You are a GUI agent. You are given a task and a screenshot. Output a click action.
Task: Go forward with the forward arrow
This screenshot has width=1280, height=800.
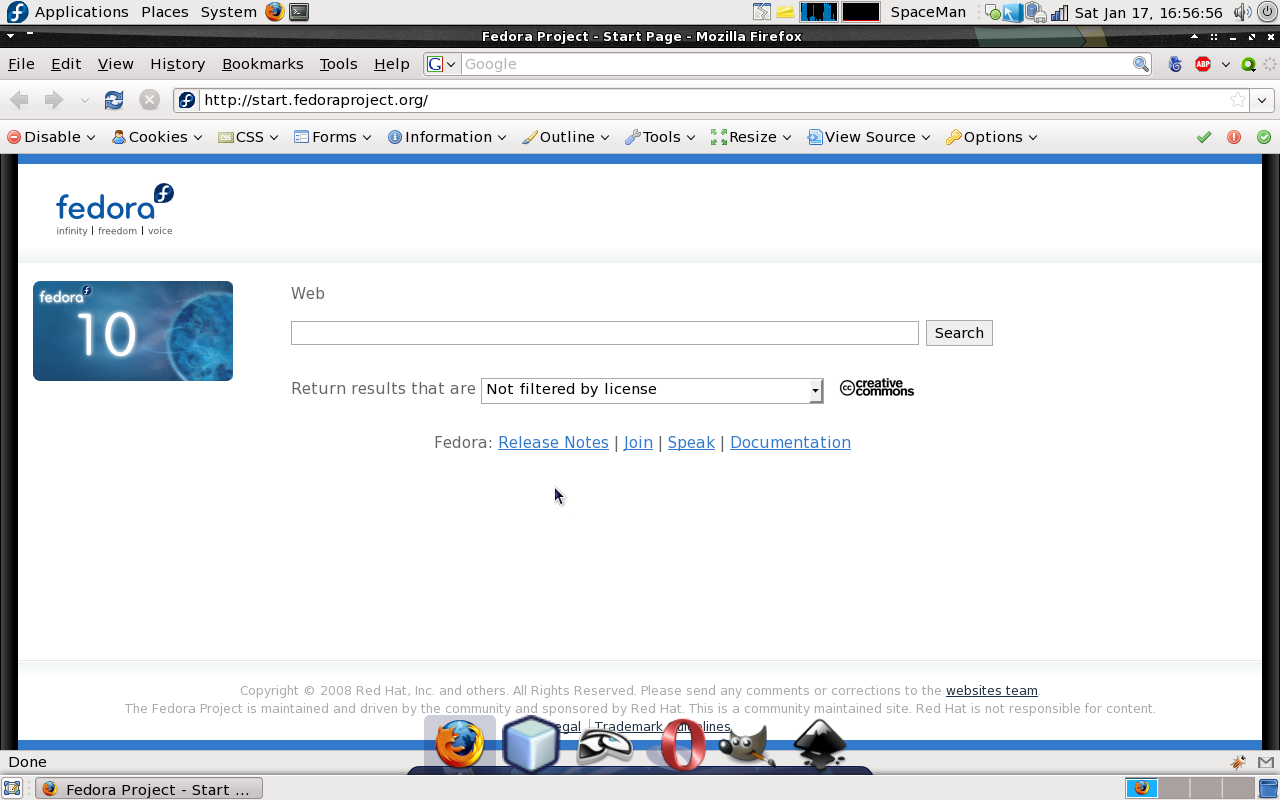pyautogui.click(x=54, y=100)
